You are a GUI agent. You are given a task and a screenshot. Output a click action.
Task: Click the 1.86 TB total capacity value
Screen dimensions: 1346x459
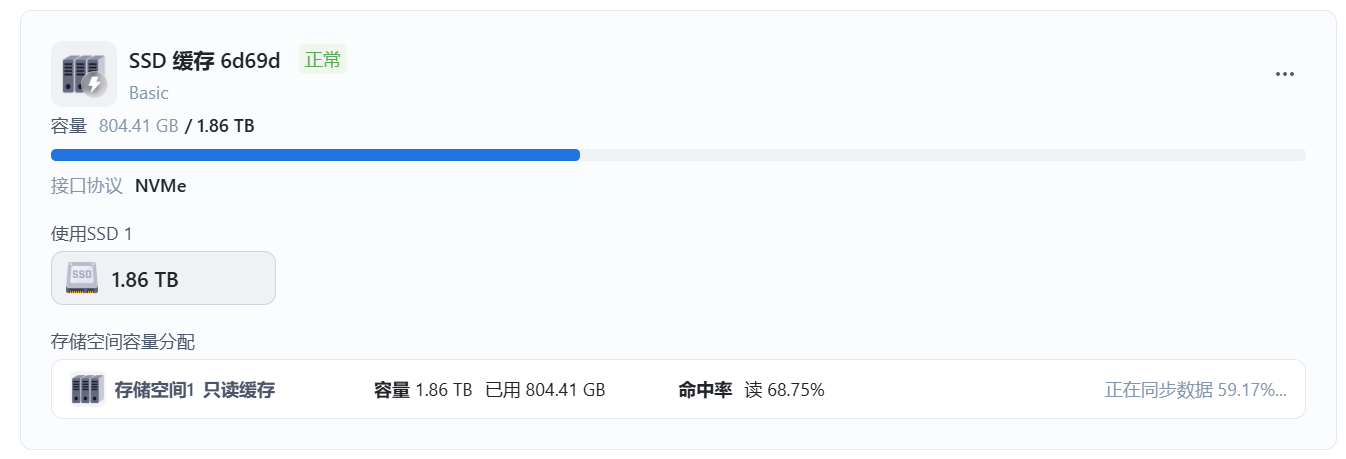pos(225,126)
